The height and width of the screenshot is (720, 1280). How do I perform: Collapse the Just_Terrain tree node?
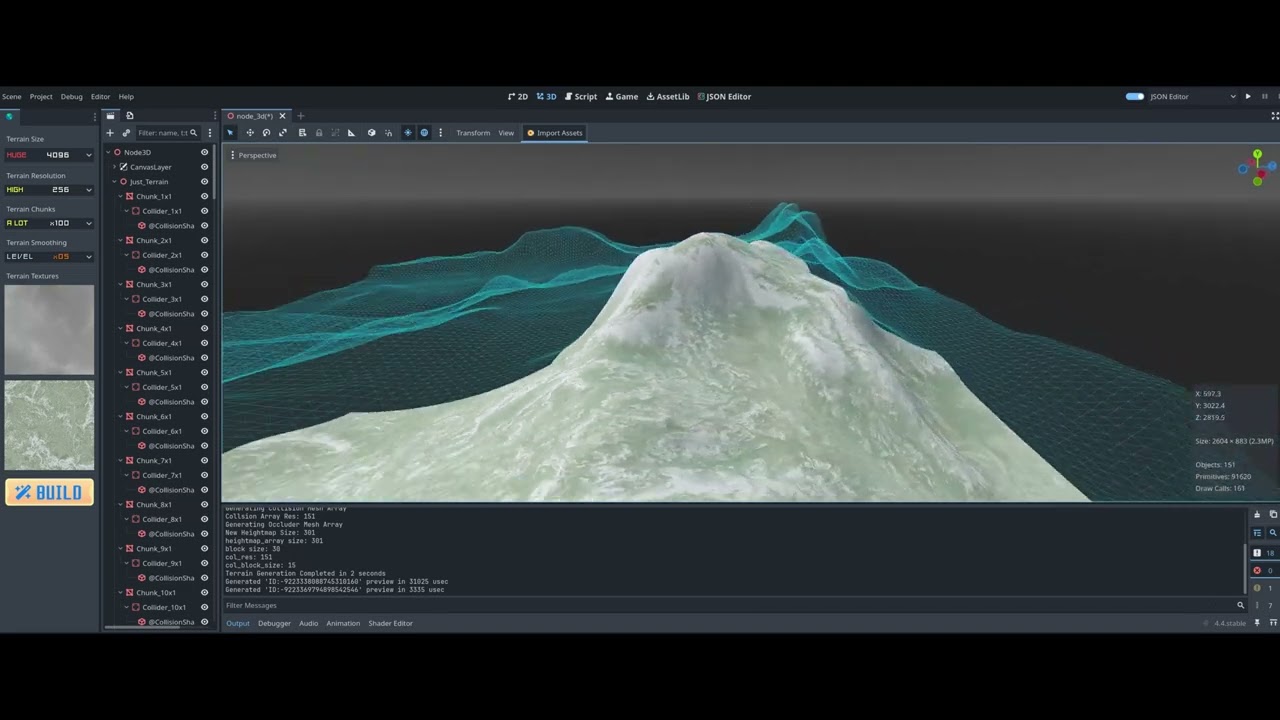coord(114,182)
